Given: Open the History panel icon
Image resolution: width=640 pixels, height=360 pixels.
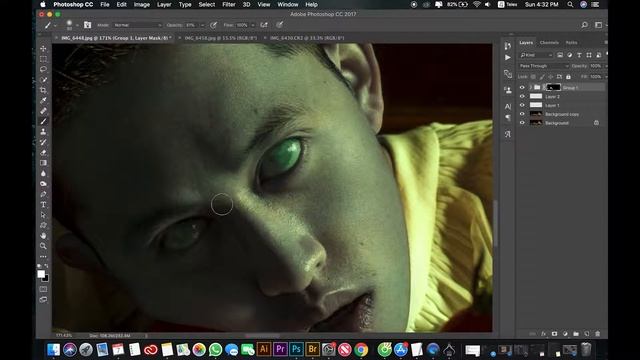Looking at the screenshot, I should [x=507, y=46].
